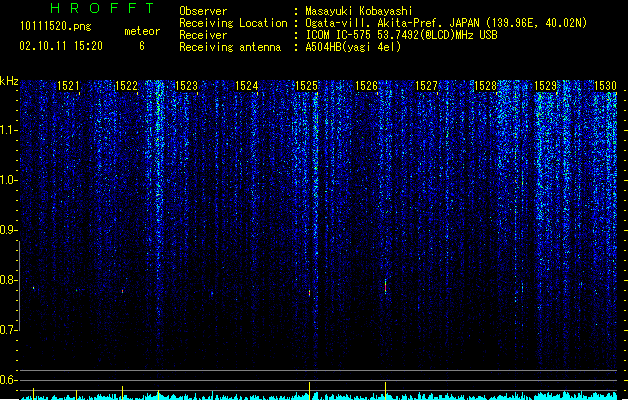Viewport: 629px width, 400px height.
Task: Click the 'meteor' label
Action: [x=142, y=31]
